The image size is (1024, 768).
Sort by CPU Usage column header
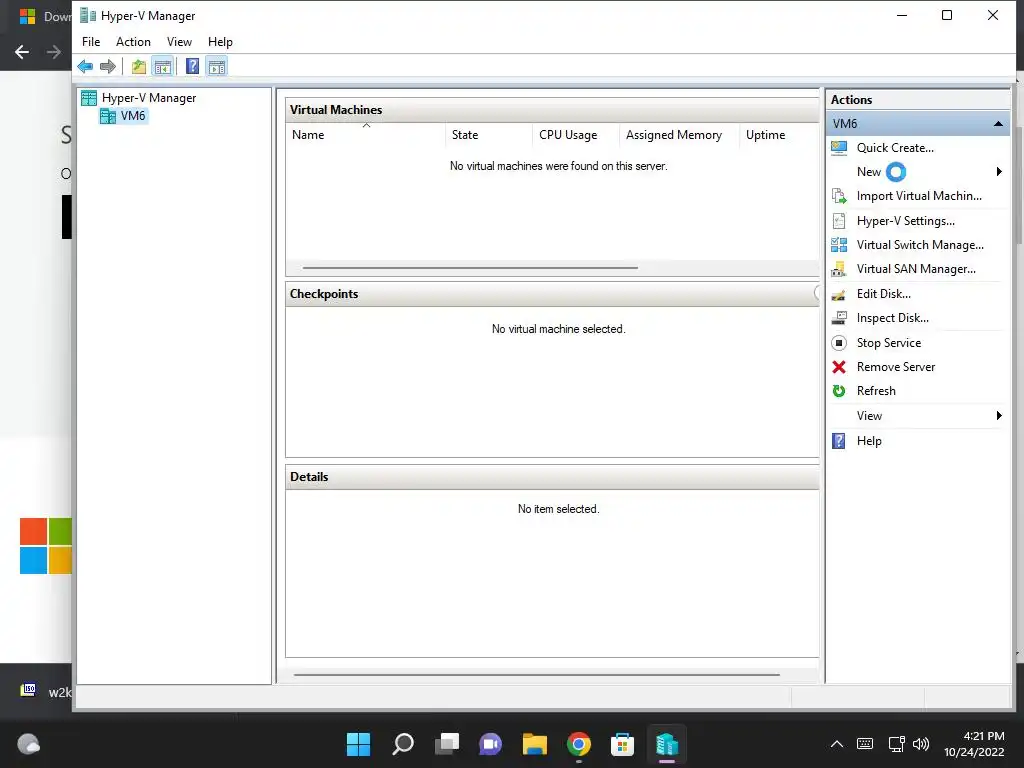pyautogui.click(x=575, y=135)
